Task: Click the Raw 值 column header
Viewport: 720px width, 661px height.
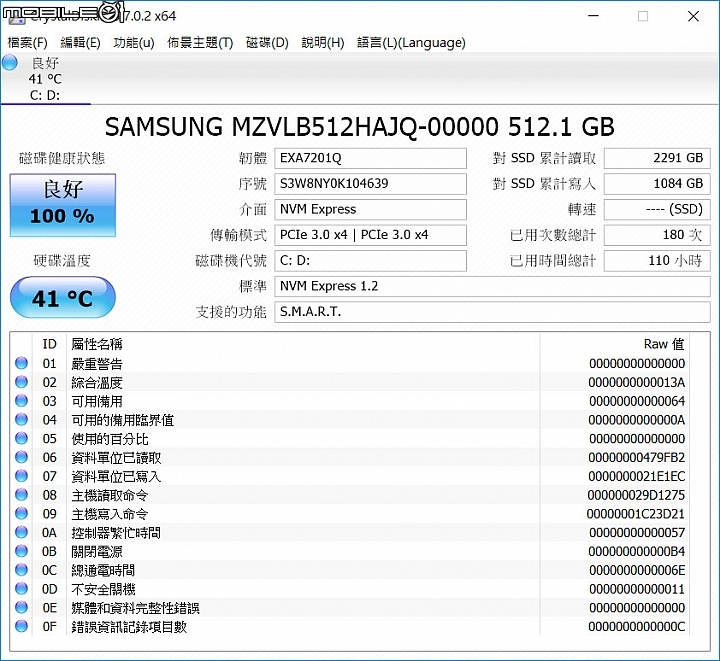Action: click(664, 344)
